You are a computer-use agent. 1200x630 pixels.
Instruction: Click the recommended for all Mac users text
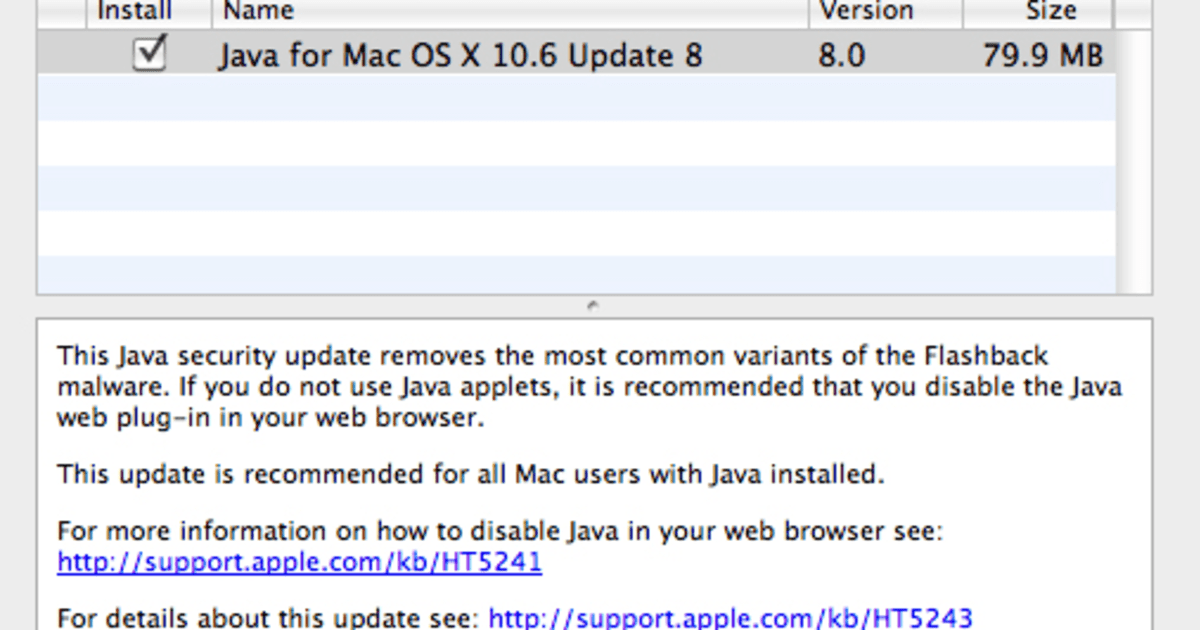(470, 474)
